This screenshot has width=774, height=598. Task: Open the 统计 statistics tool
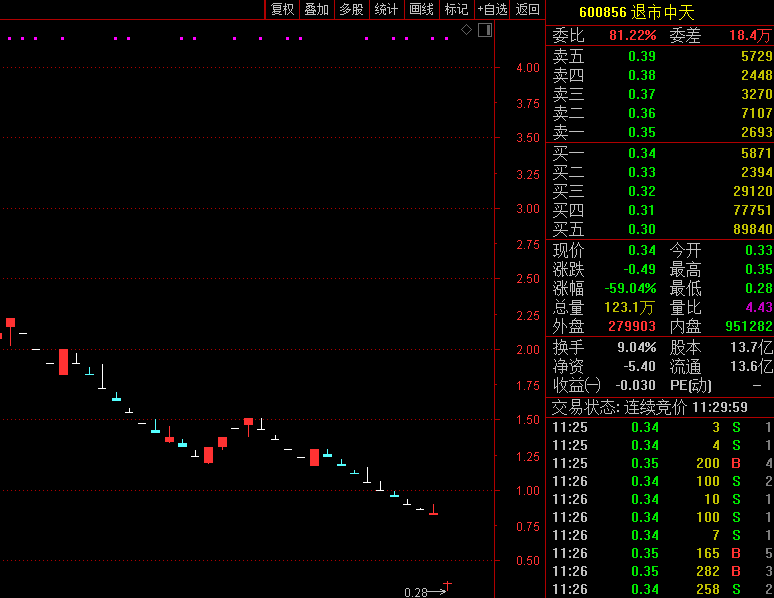(386, 9)
